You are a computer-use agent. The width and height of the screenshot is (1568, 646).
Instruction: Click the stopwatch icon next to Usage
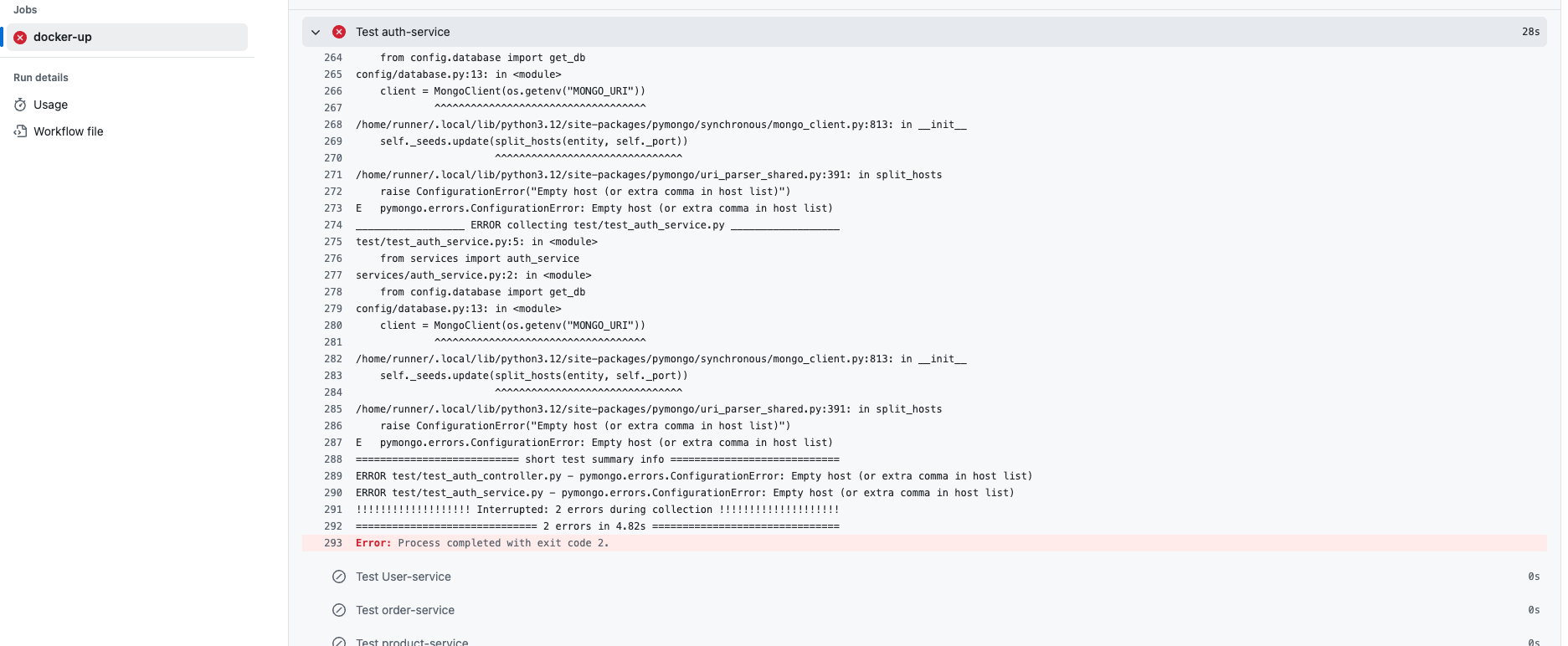(20, 105)
